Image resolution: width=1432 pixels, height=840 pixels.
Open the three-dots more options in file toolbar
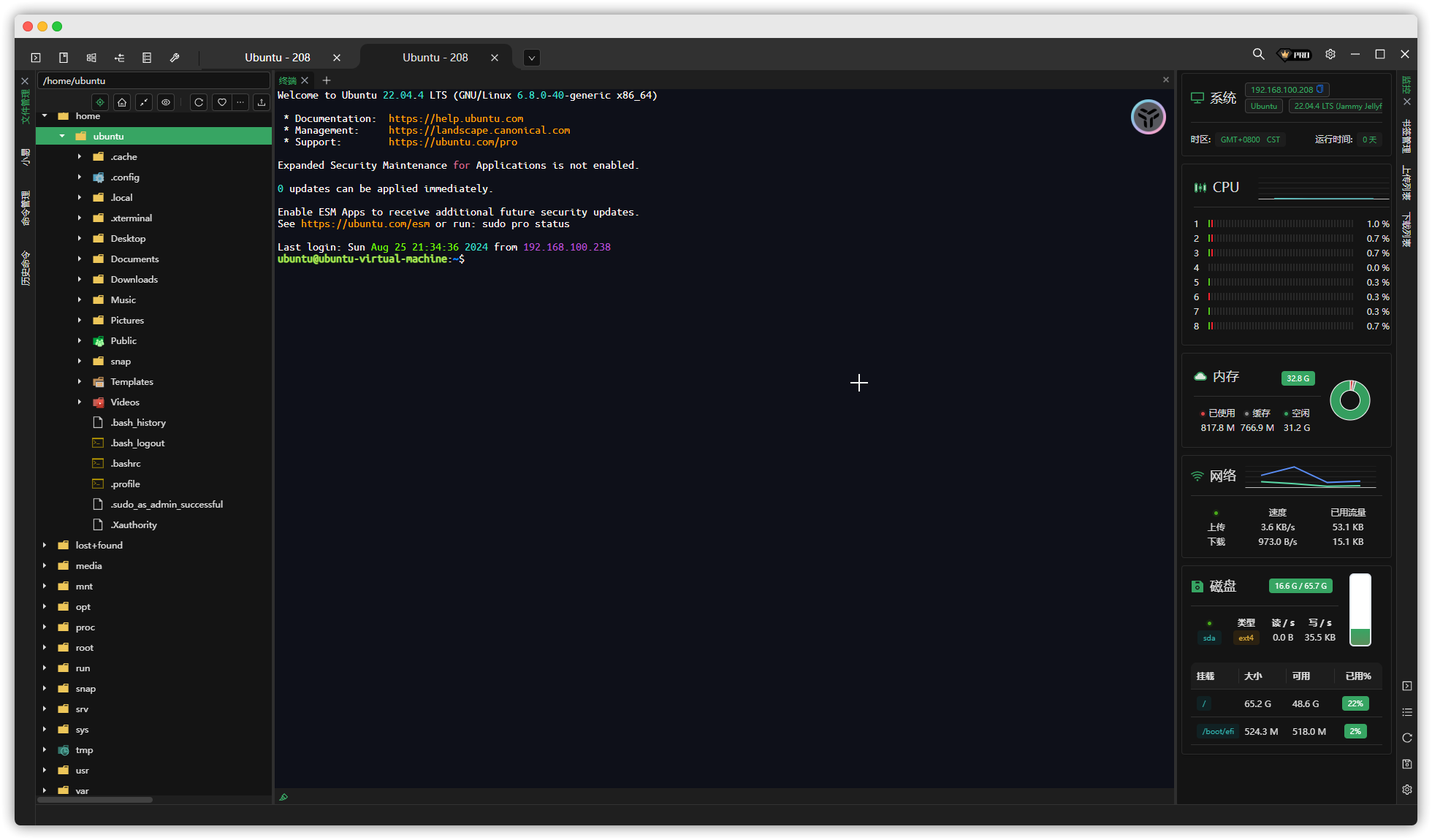pyautogui.click(x=240, y=102)
